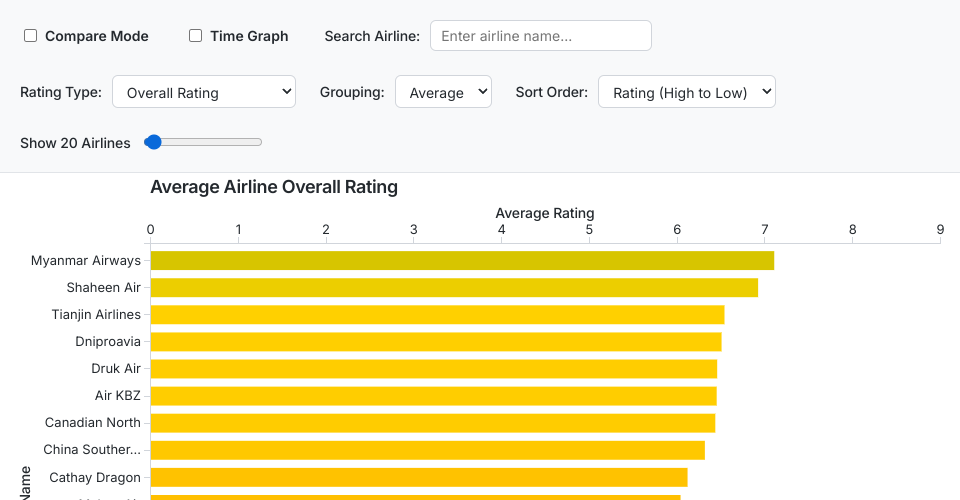Select the Air KBZ bar

tap(433, 395)
